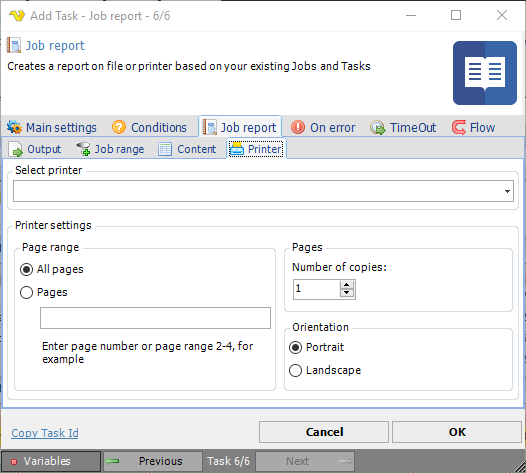Viewport: 526px width, 473px height.
Task: Open the Job range sub-tab
Action: (x=110, y=149)
